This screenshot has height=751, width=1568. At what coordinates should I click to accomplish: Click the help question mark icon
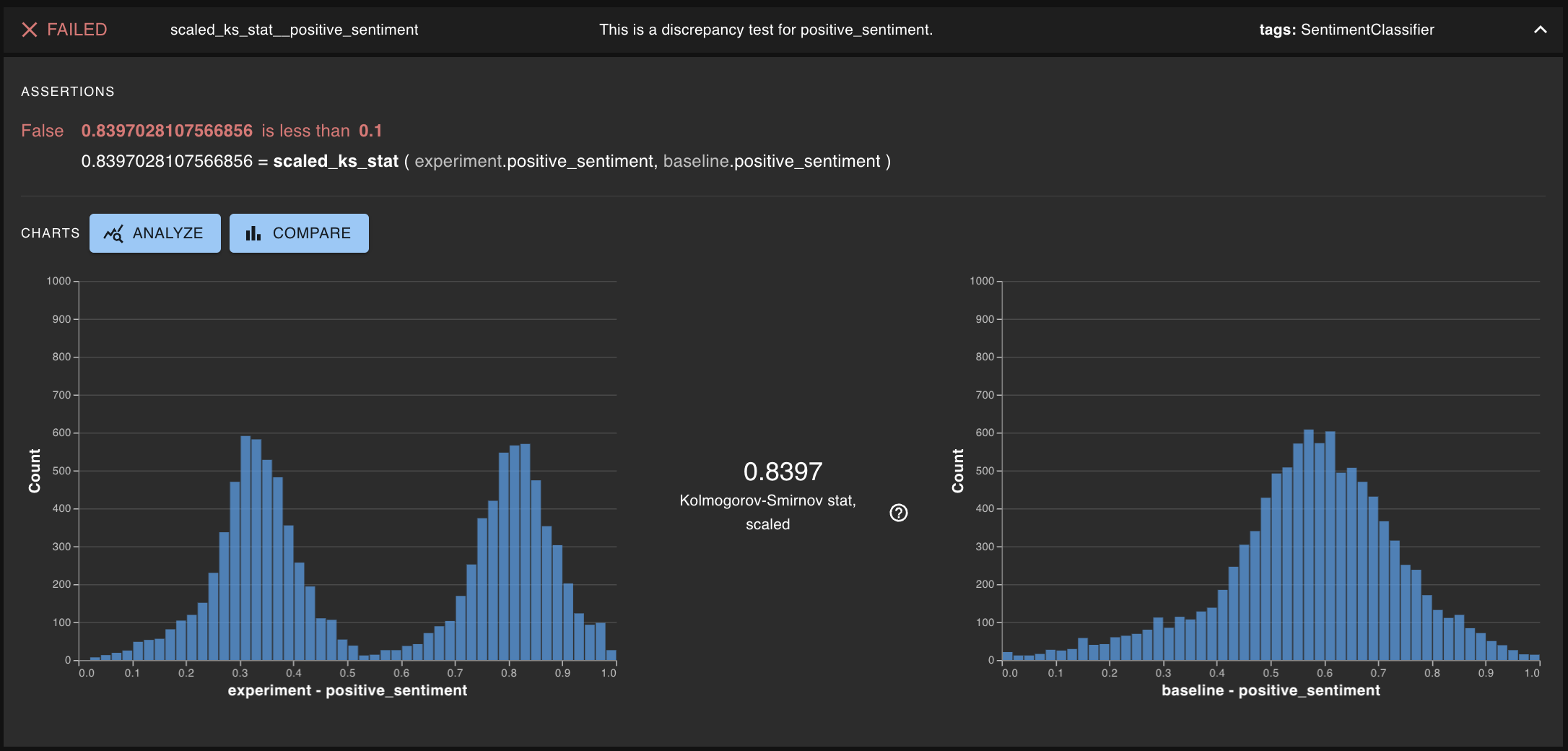898,513
